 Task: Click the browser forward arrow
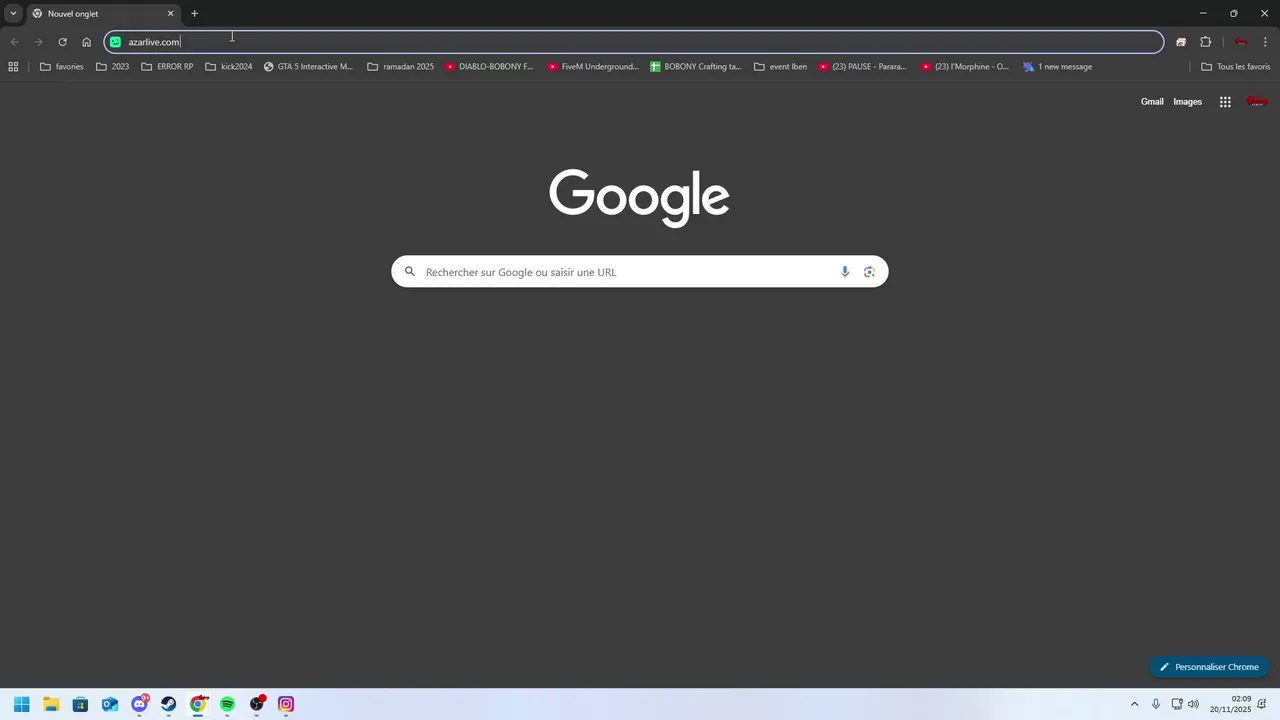tap(38, 42)
